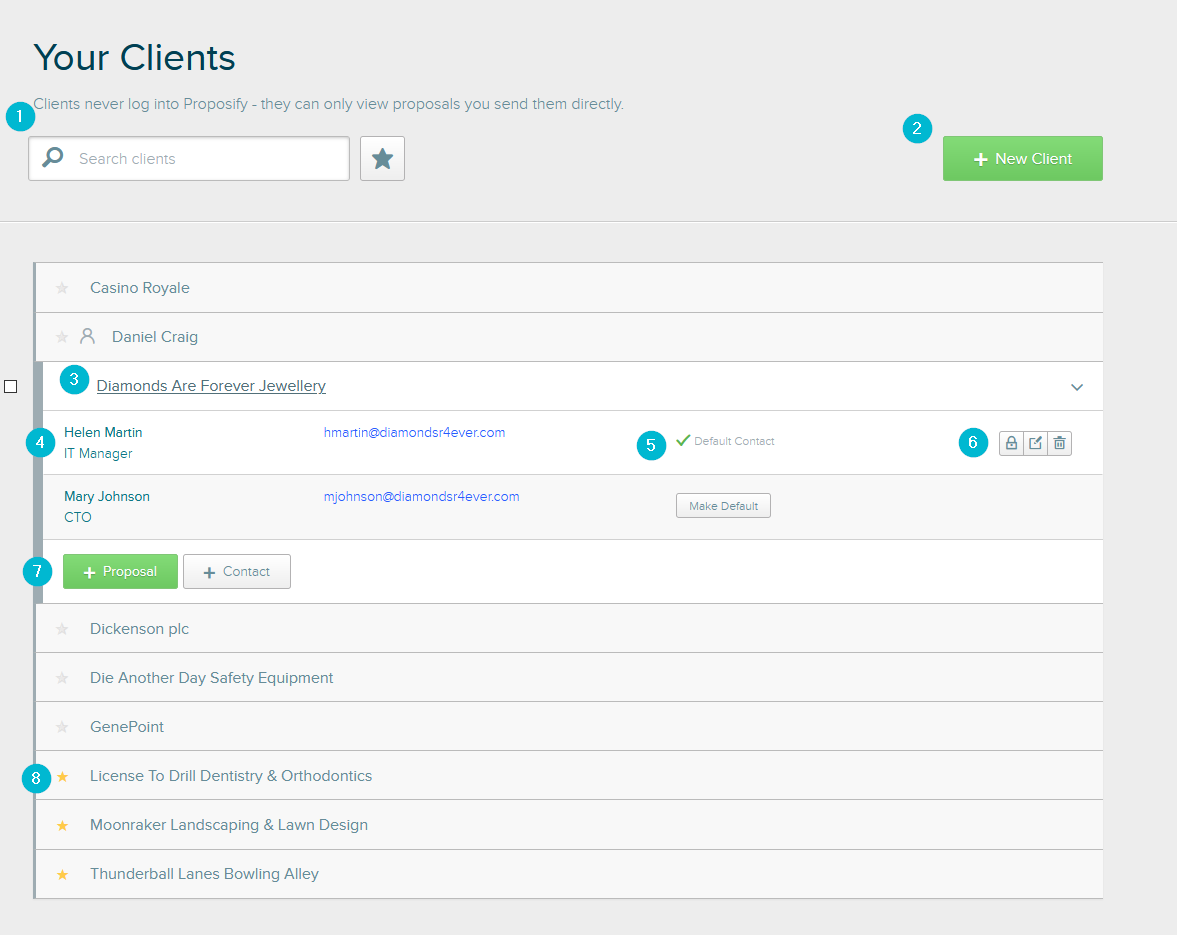1177x935 pixels.
Task: Expand License To Drill Dentistry row
Action: pyautogui.click(x=569, y=775)
